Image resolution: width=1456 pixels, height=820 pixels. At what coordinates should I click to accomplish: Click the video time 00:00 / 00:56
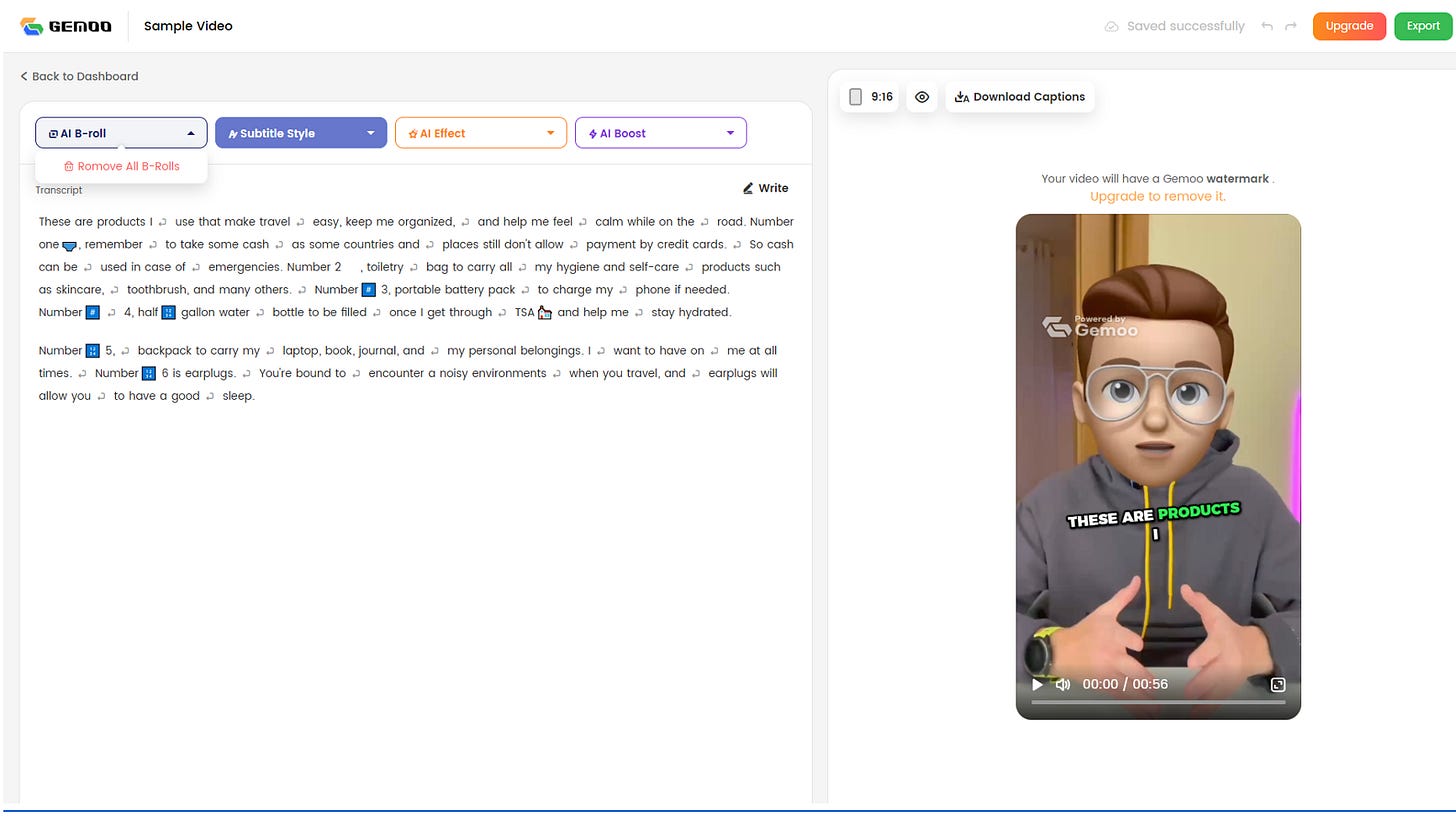pos(1125,684)
